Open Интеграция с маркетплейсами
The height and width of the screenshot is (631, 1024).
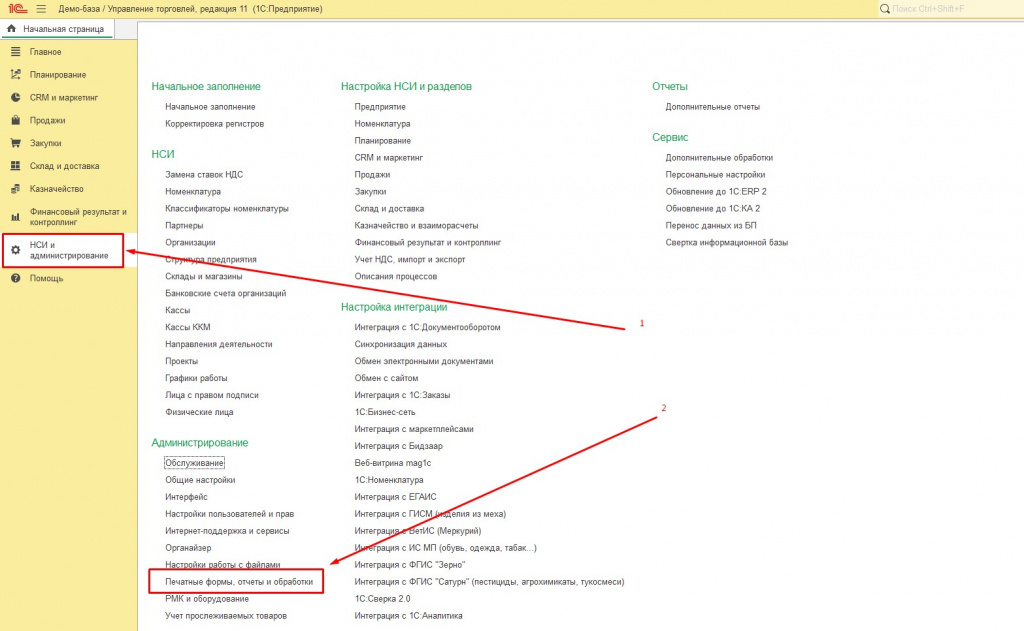click(413, 429)
